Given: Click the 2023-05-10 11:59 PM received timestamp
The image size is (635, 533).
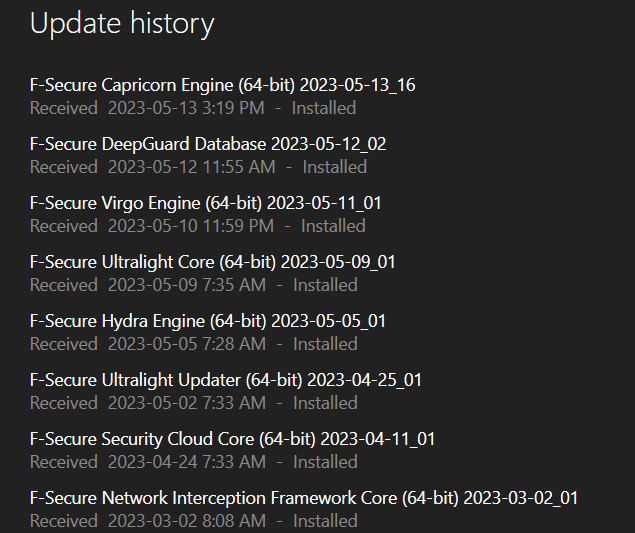Looking at the screenshot, I should pos(190,226).
